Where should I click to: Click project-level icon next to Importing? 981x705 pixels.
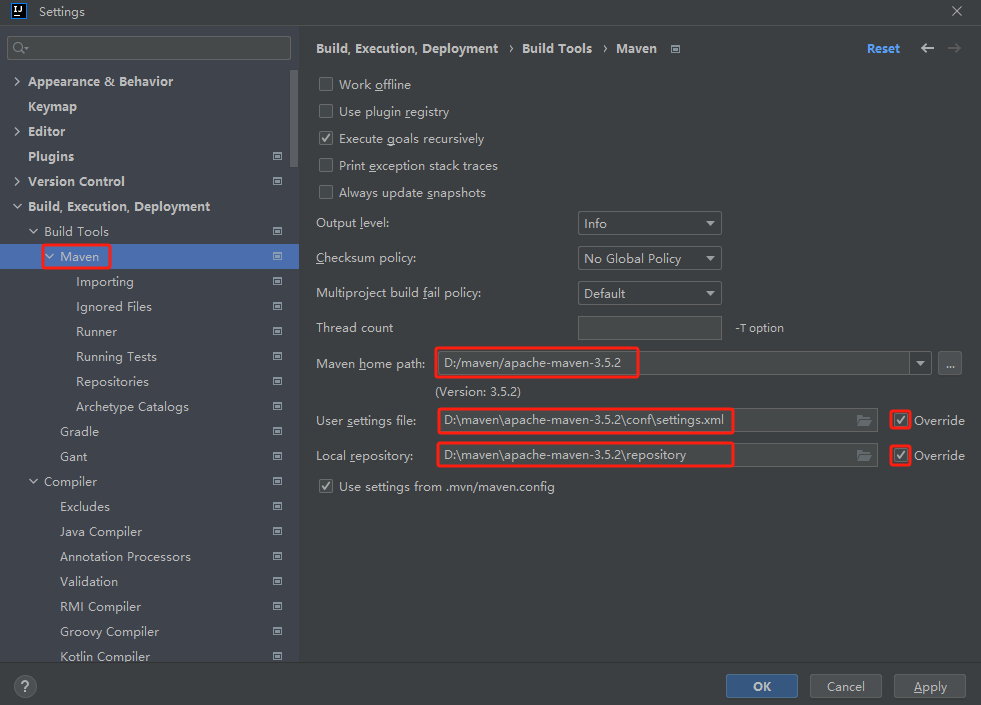(x=277, y=281)
